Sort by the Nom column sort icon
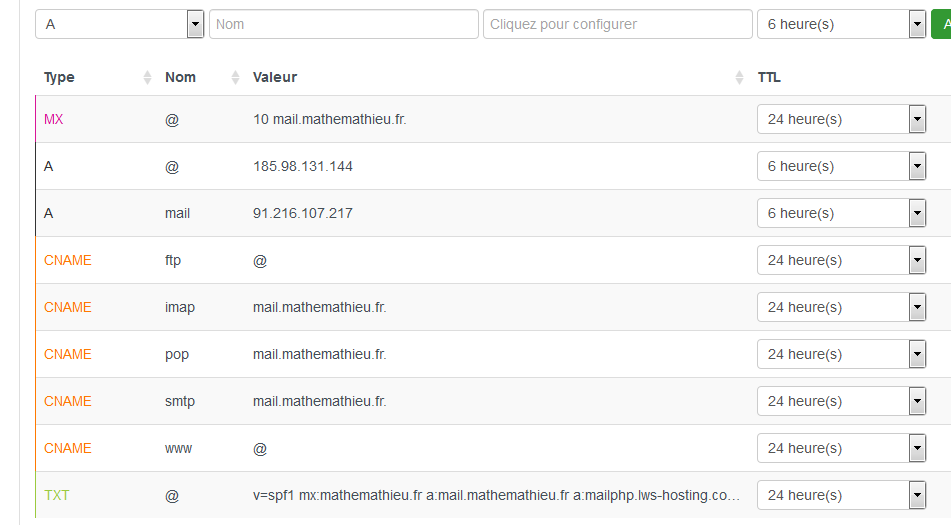951x525 pixels. coord(236,78)
